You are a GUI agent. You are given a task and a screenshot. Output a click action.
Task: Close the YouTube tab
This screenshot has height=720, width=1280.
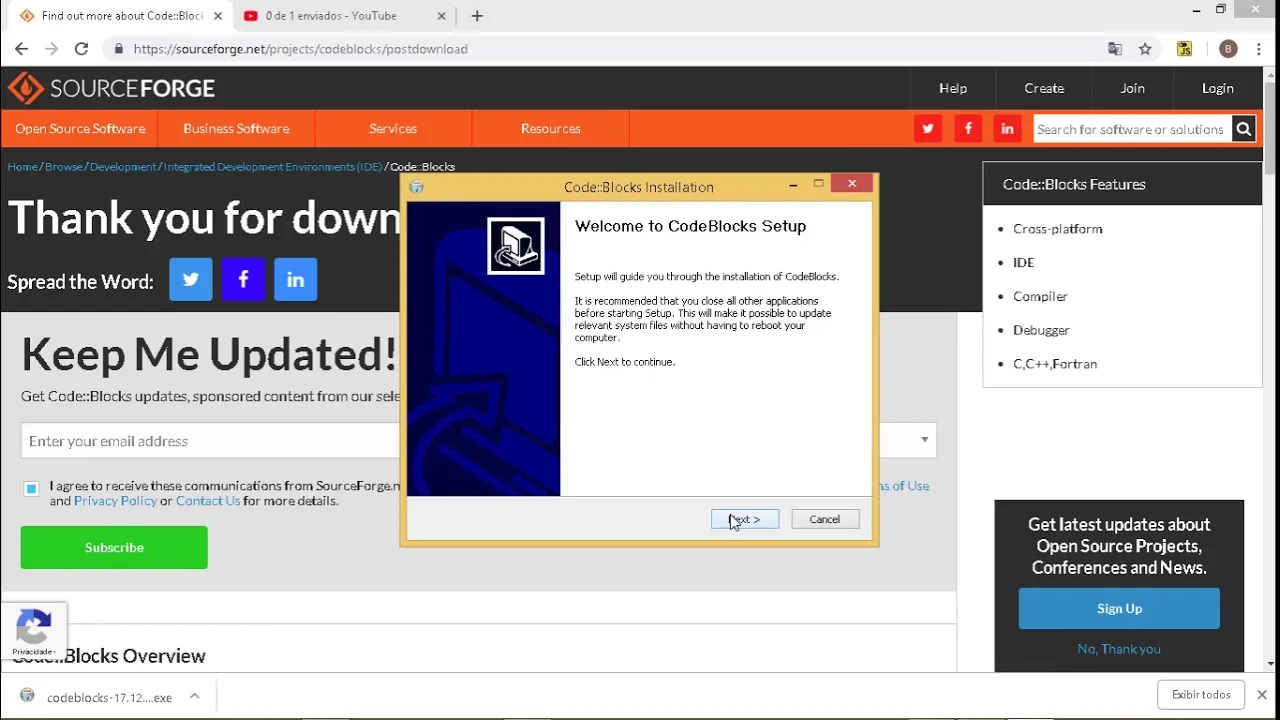[x=443, y=16]
